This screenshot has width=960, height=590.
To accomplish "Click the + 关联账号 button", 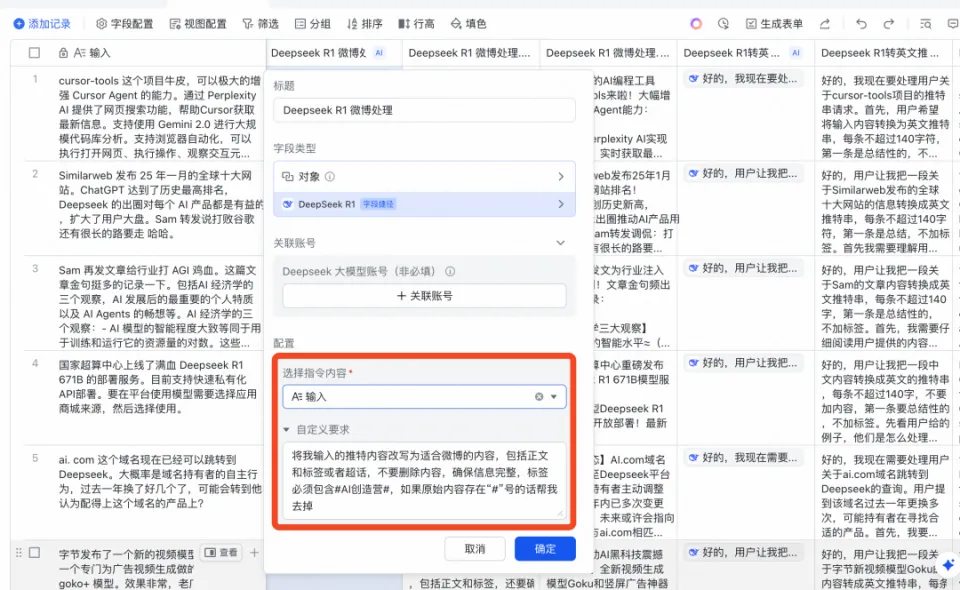I will [424, 296].
